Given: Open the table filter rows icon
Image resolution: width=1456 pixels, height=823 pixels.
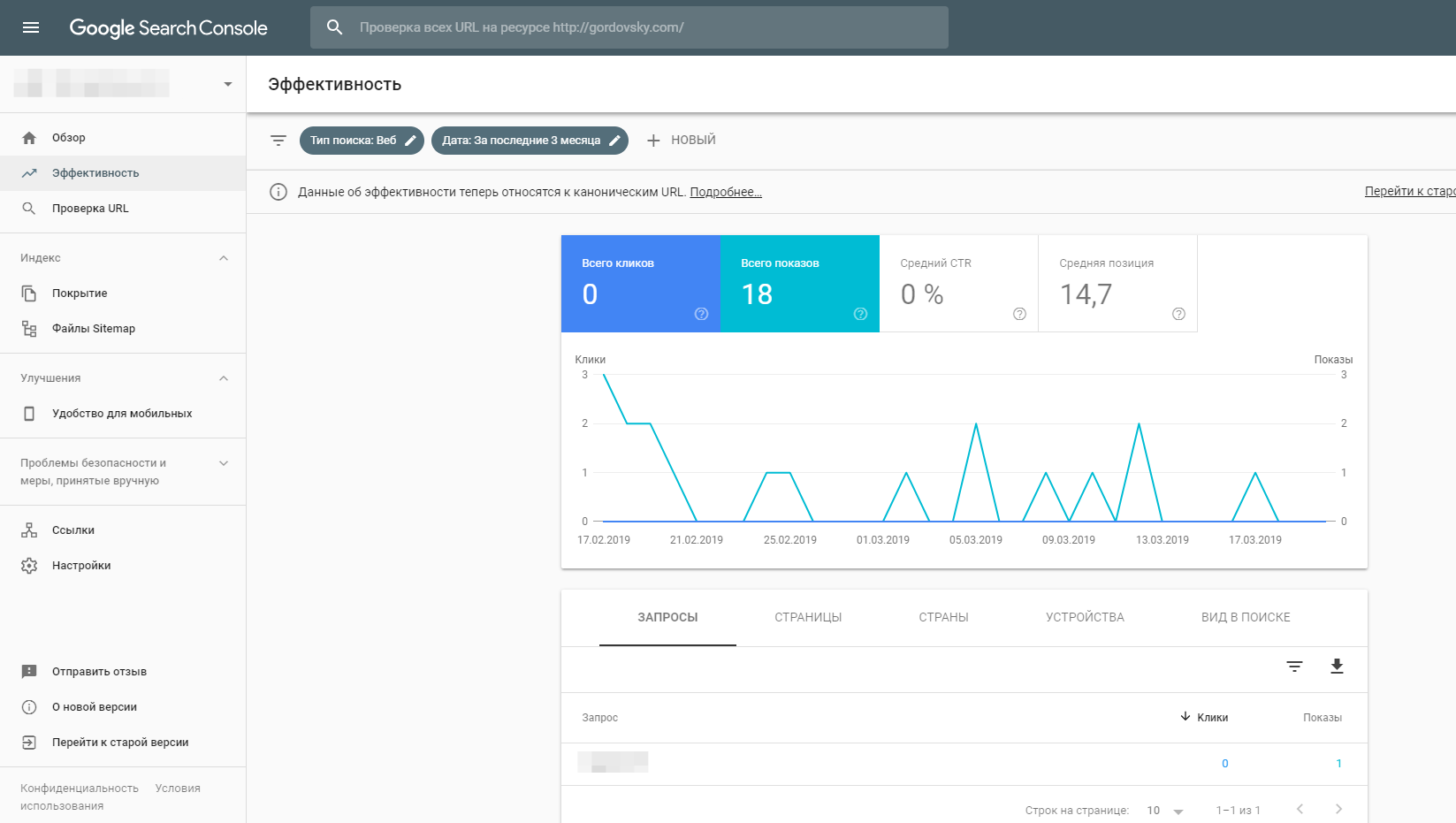Looking at the screenshot, I should tap(1294, 667).
